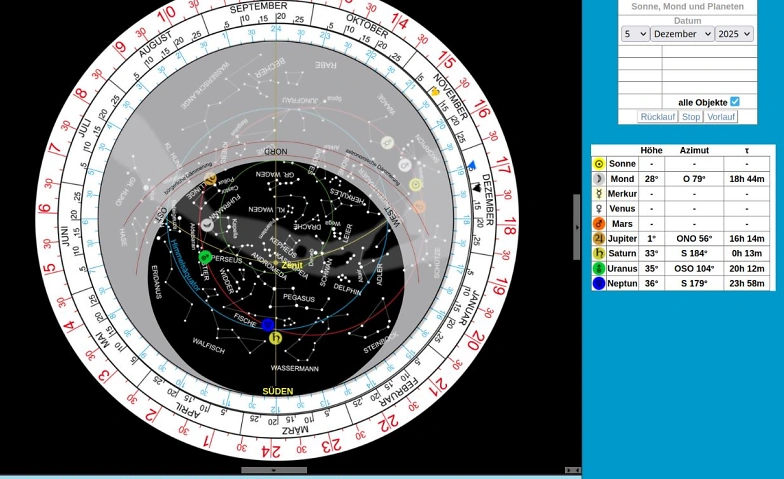Click the blue triangle marker near Dezember
The width and height of the screenshot is (784, 479).
[x=472, y=166]
